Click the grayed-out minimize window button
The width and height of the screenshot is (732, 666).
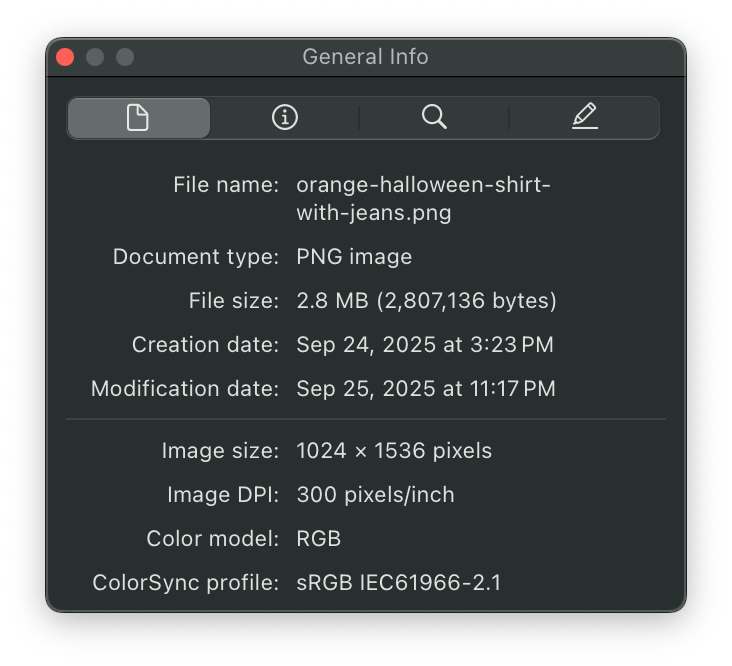click(95, 57)
